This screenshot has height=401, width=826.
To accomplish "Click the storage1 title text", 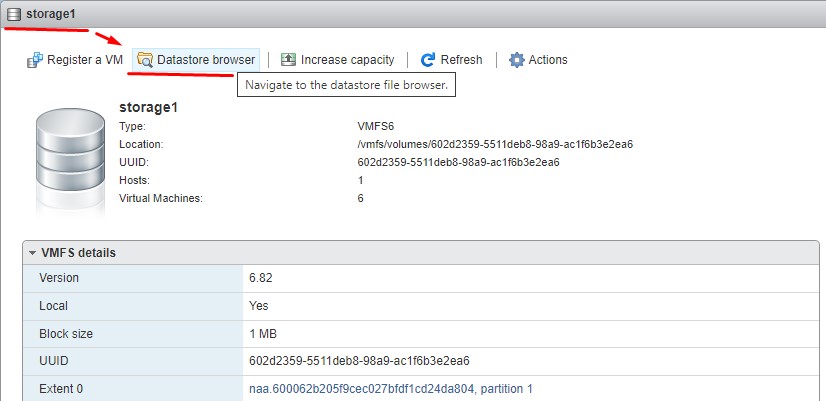I will click(51, 14).
